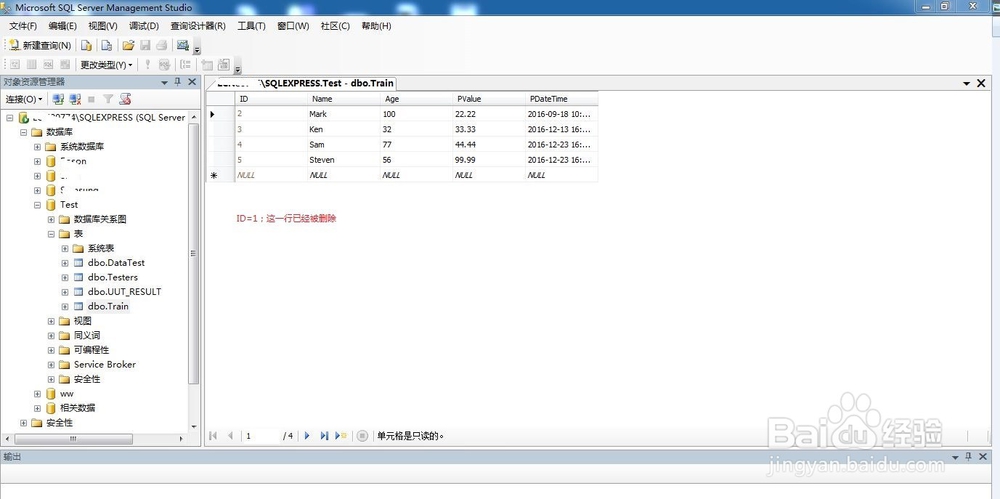Expand the dbo.UUT_RESULT table node
The image size is (1000, 499).
(65, 292)
